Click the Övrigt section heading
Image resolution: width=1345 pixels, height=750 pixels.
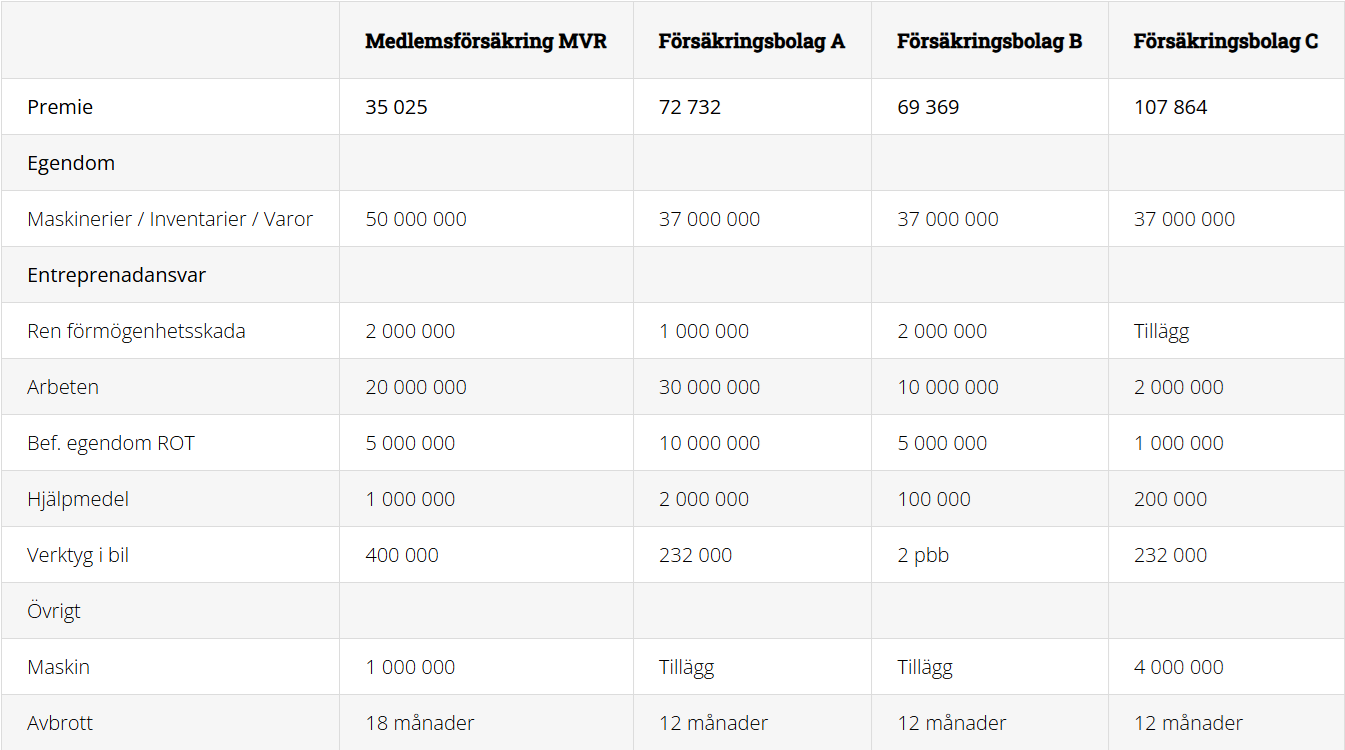(x=54, y=611)
